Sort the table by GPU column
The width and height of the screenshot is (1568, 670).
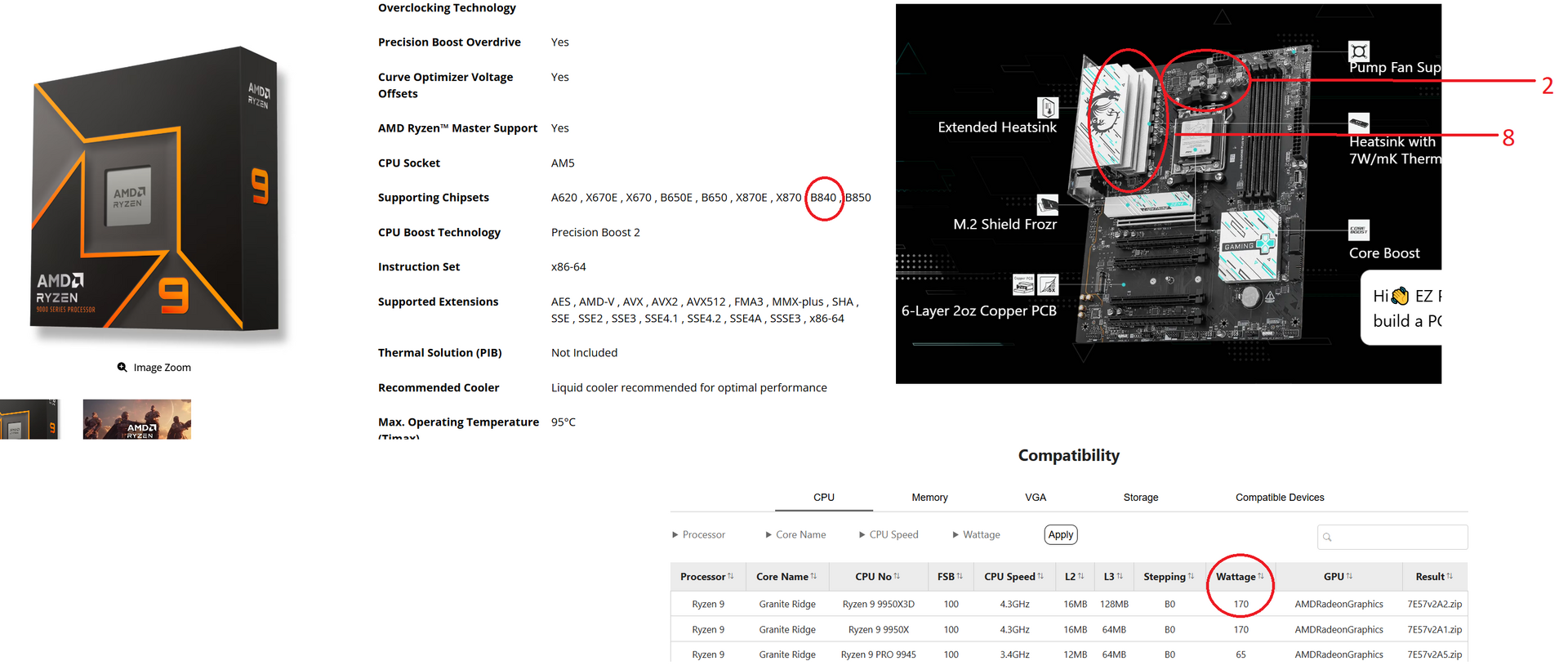(x=1349, y=577)
